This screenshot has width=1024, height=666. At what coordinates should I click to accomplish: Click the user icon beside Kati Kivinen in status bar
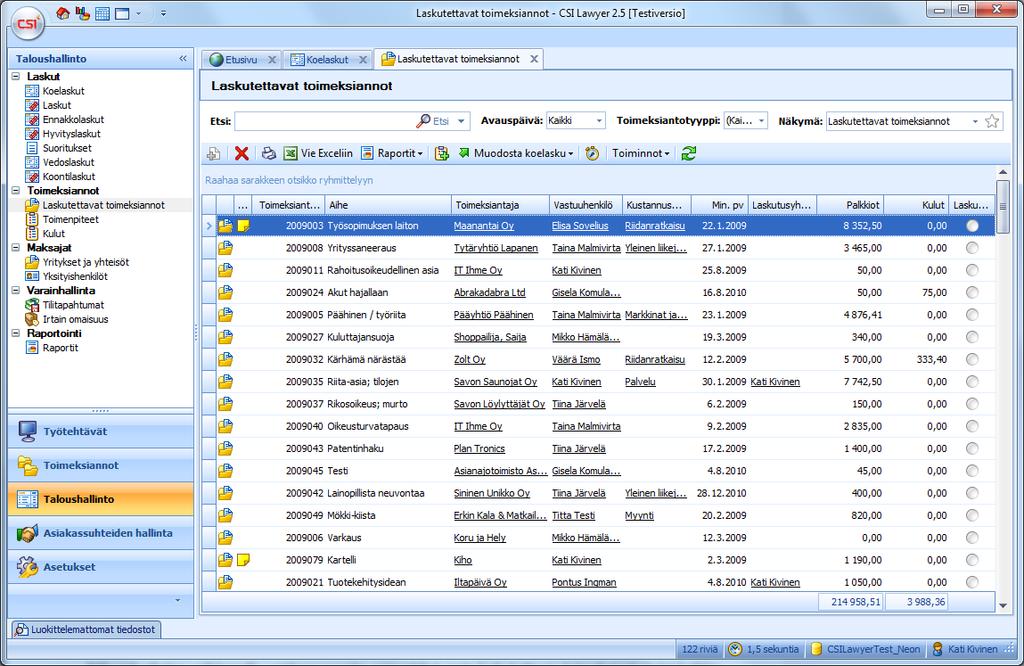pos(938,649)
